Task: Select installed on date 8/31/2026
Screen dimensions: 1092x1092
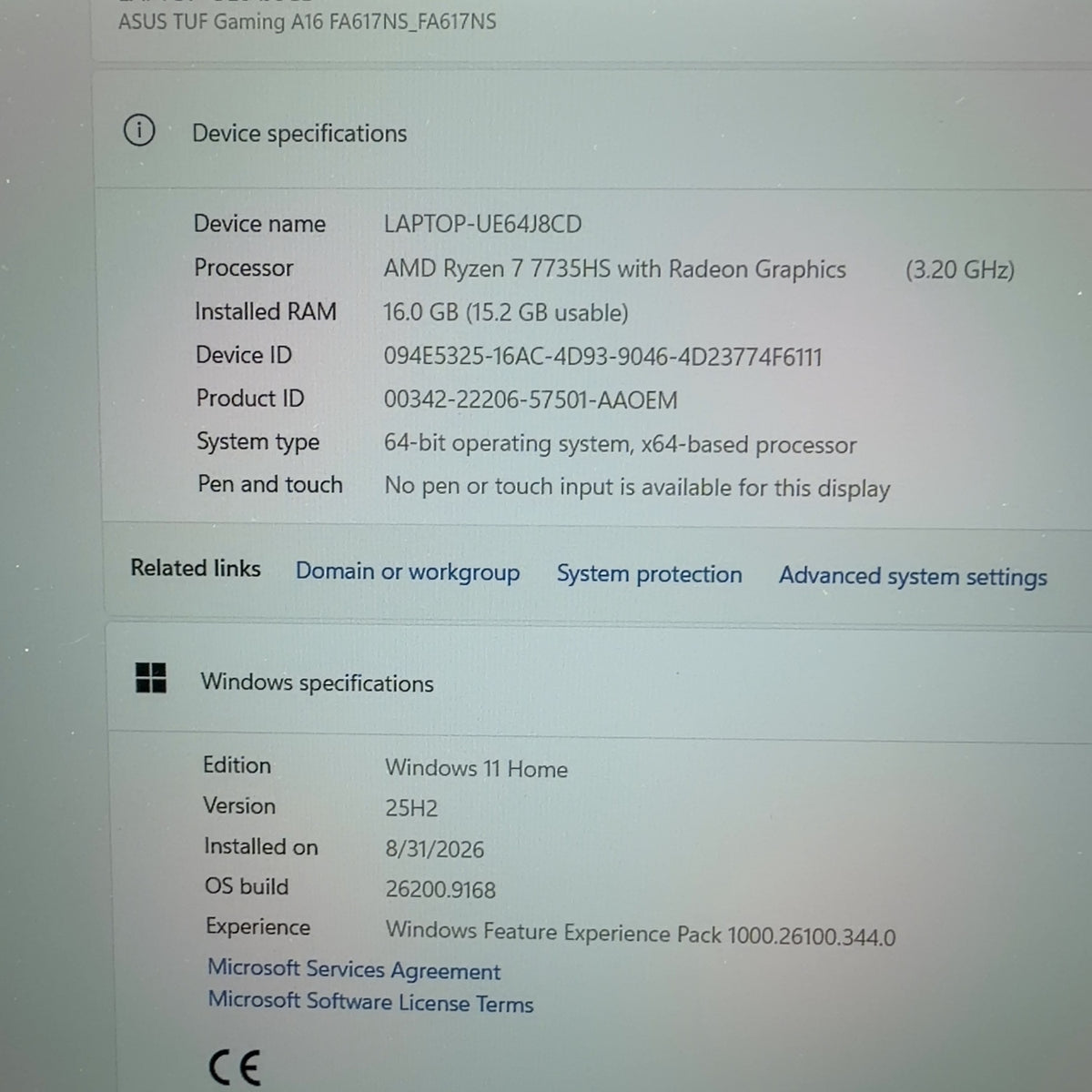Action: click(x=435, y=849)
